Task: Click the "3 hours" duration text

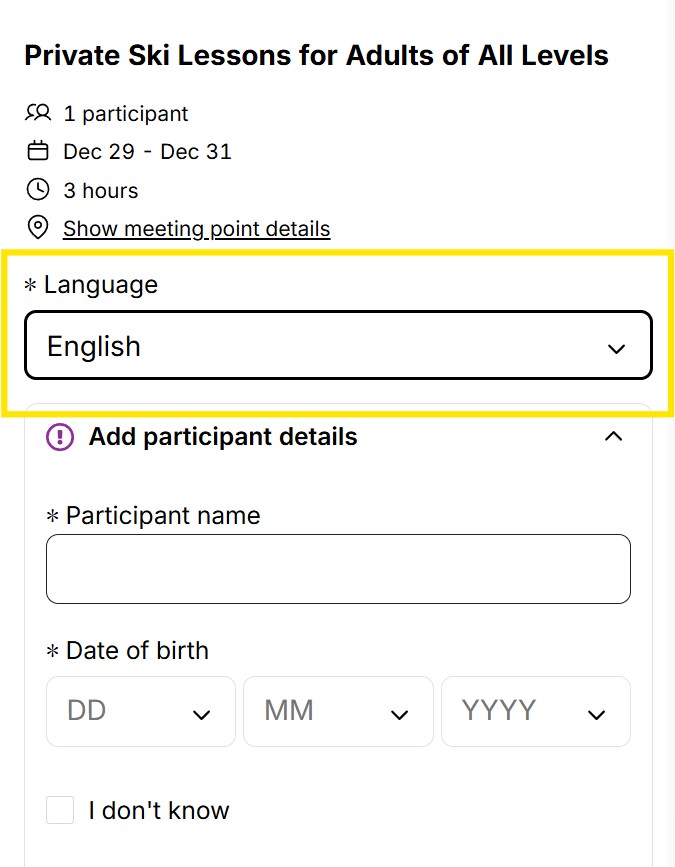Action: pyautogui.click(x=100, y=190)
